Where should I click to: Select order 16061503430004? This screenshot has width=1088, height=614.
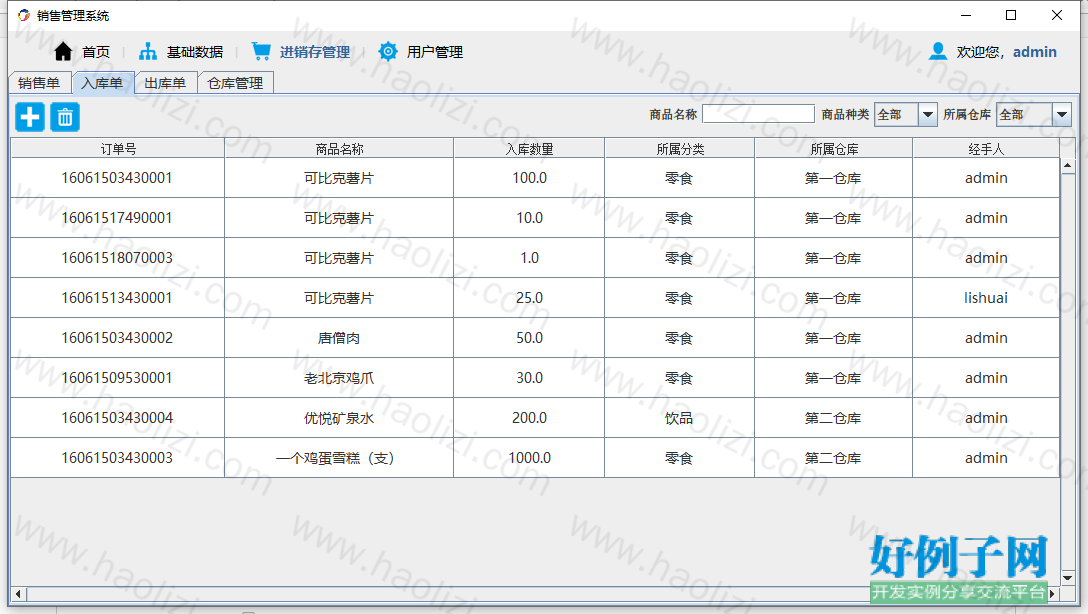(117, 418)
